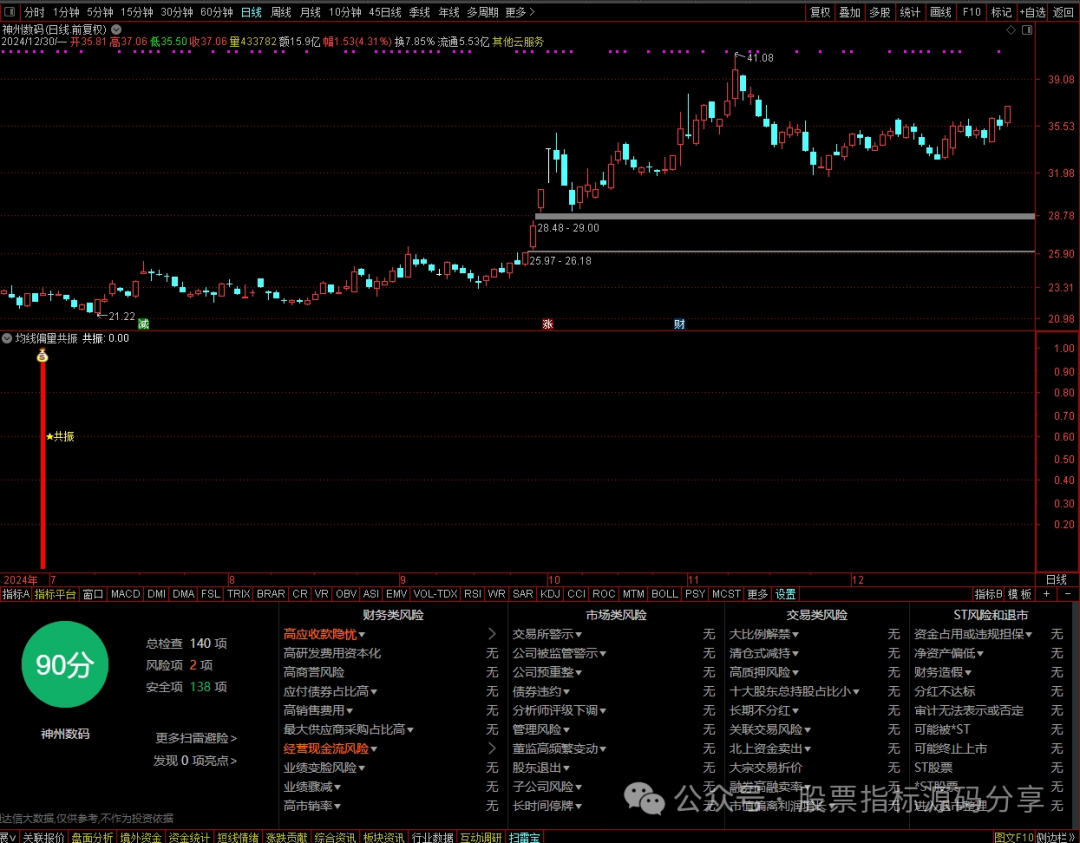Open the 综合资讯 bottom tab
Viewport: 1080px width, 843px height.
point(335,837)
